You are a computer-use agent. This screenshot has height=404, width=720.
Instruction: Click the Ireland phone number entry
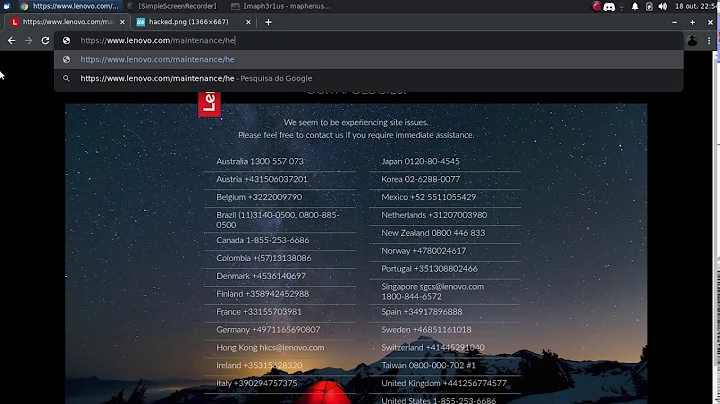[x=259, y=365]
